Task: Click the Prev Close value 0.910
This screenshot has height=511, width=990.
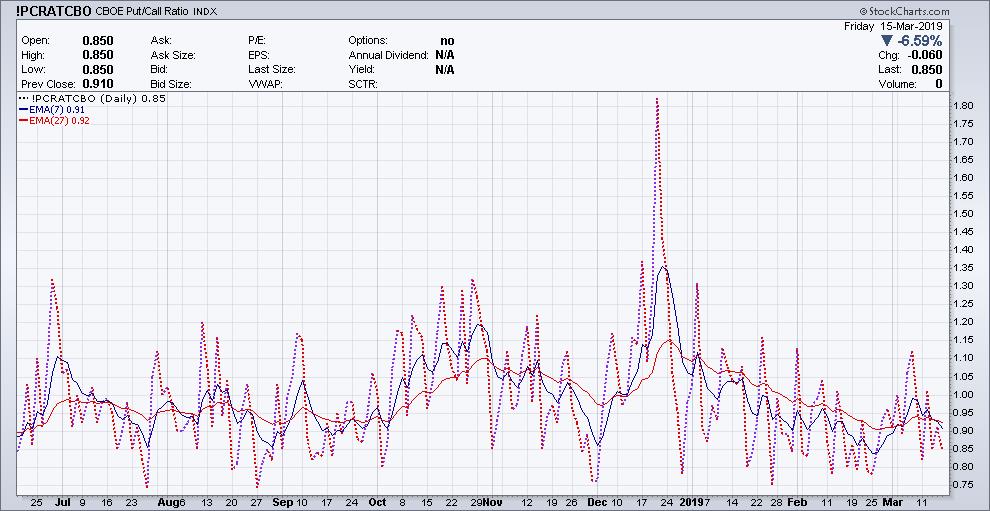Action: point(97,85)
